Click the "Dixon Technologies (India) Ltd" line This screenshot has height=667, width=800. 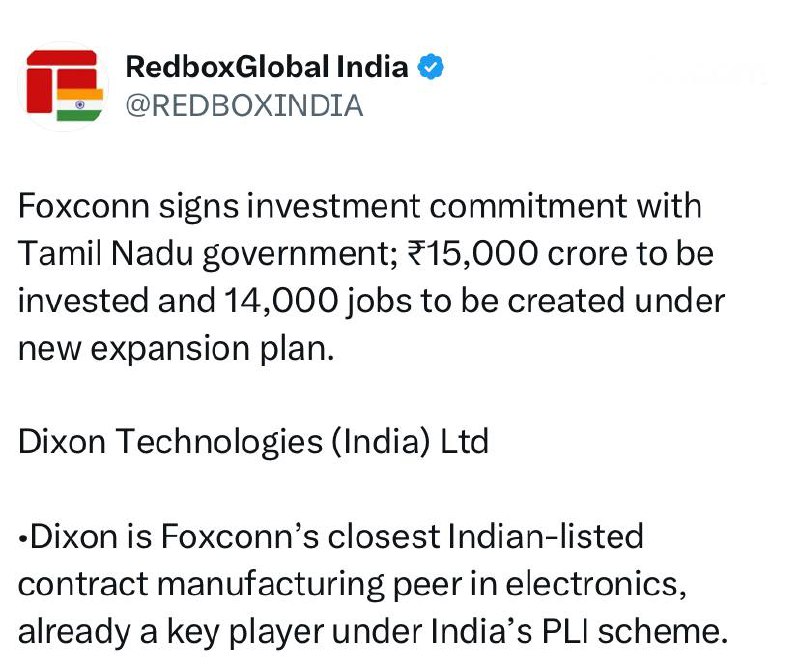(x=253, y=441)
